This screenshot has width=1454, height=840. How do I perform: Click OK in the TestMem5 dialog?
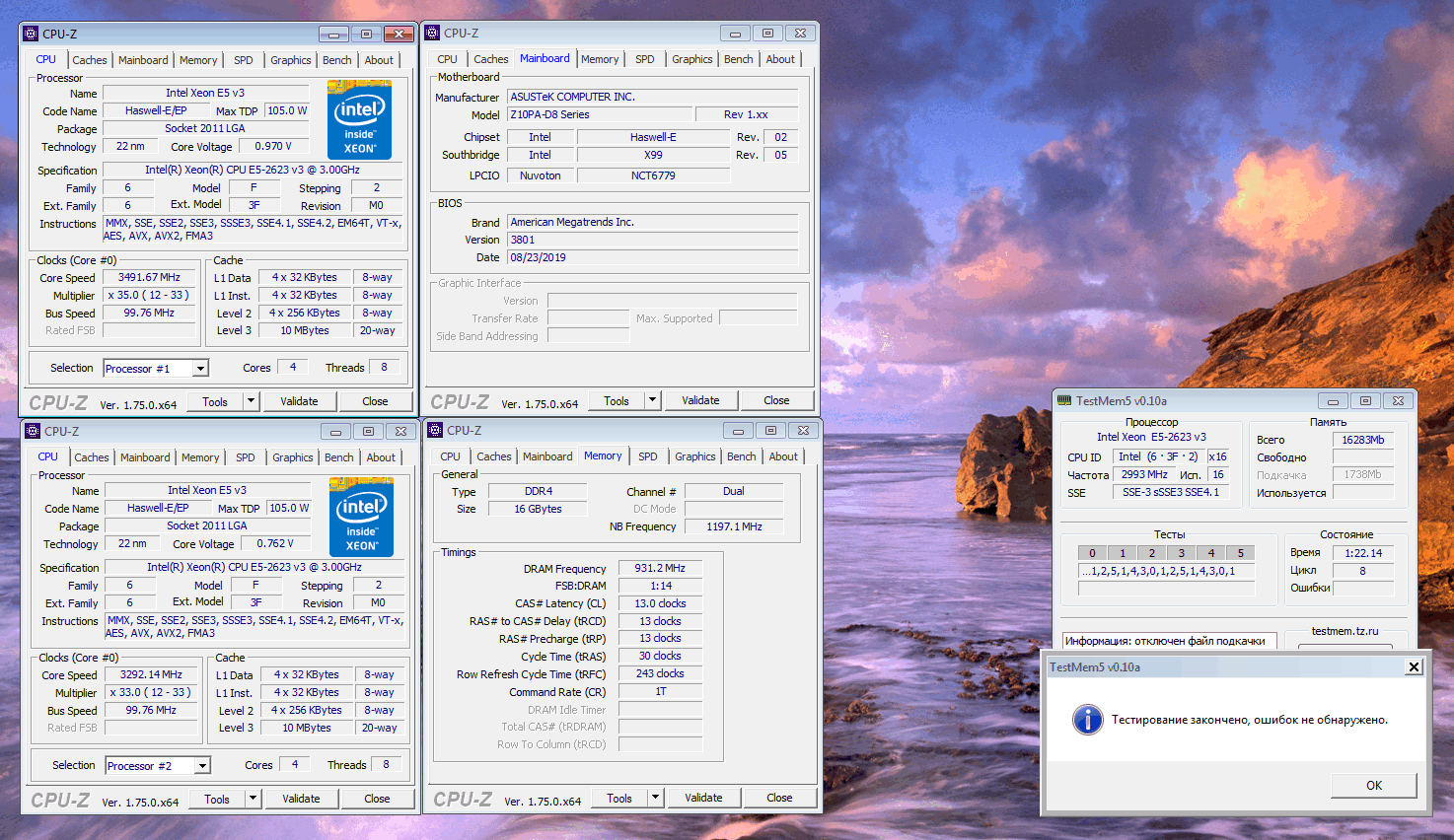pos(1374,786)
